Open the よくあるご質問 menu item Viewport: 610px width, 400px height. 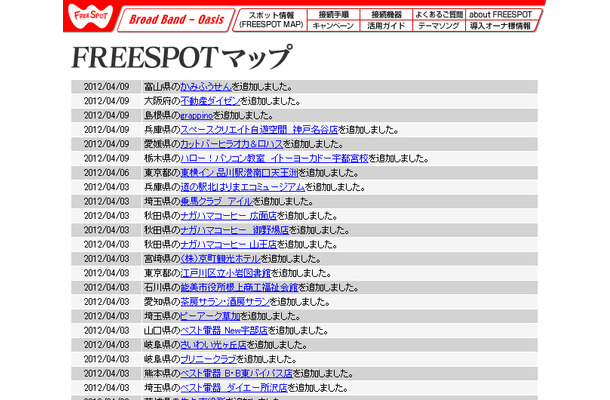pyautogui.click(x=439, y=14)
